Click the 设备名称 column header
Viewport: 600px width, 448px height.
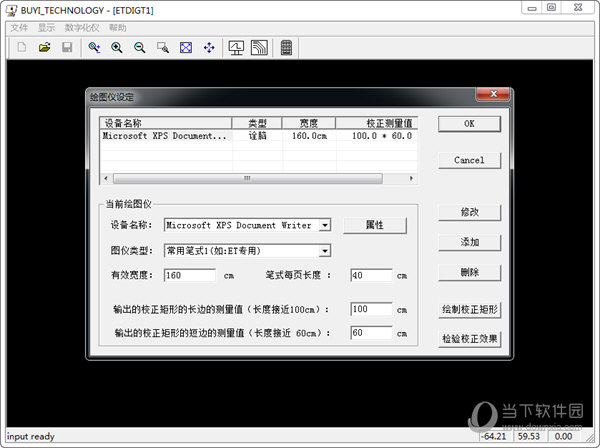point(165,123)
